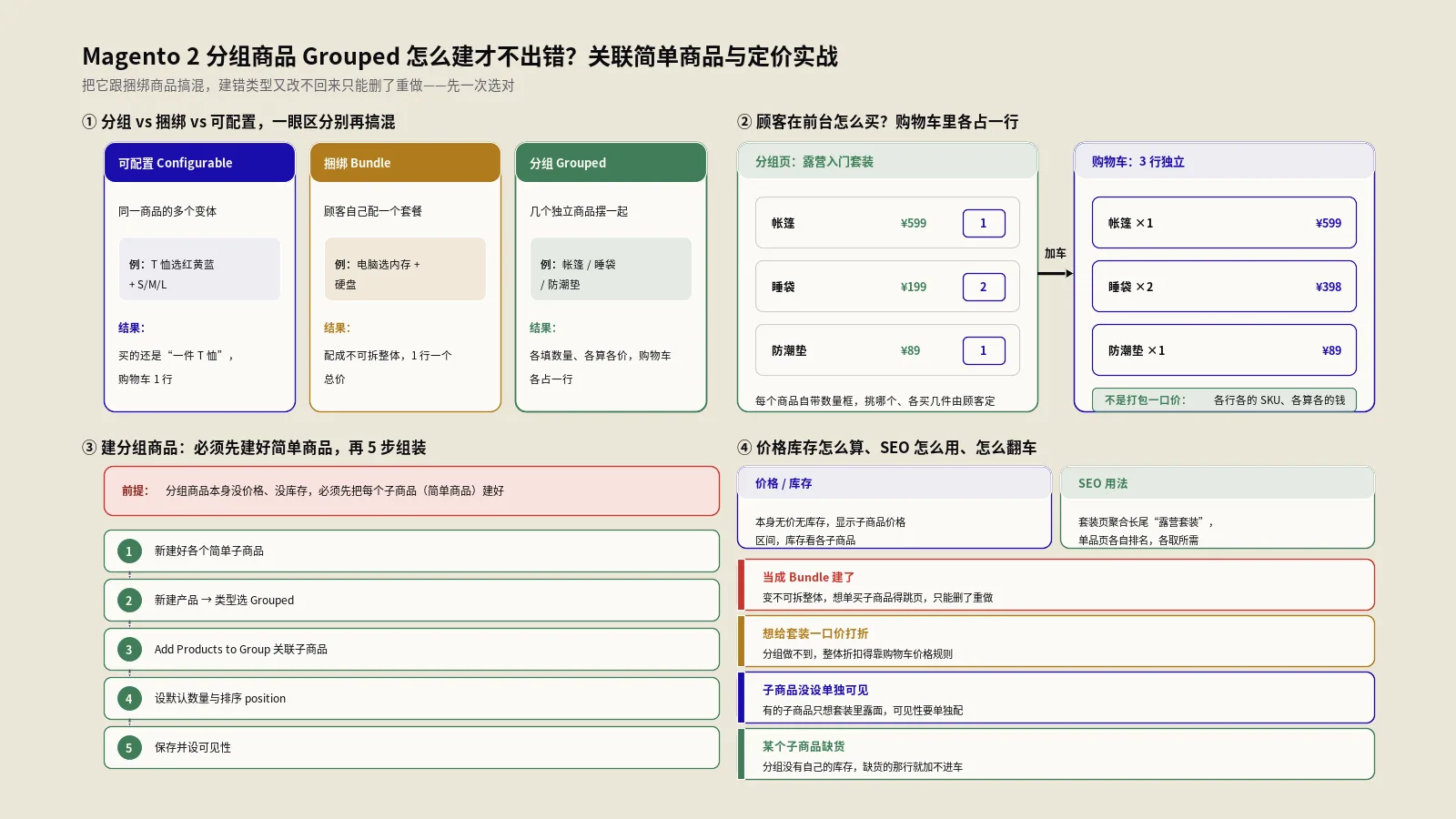Image resolution: width=1456 pixels, height=819 pixels.
Task: Click the 加车 arrow label
Action: point(1055,254)
